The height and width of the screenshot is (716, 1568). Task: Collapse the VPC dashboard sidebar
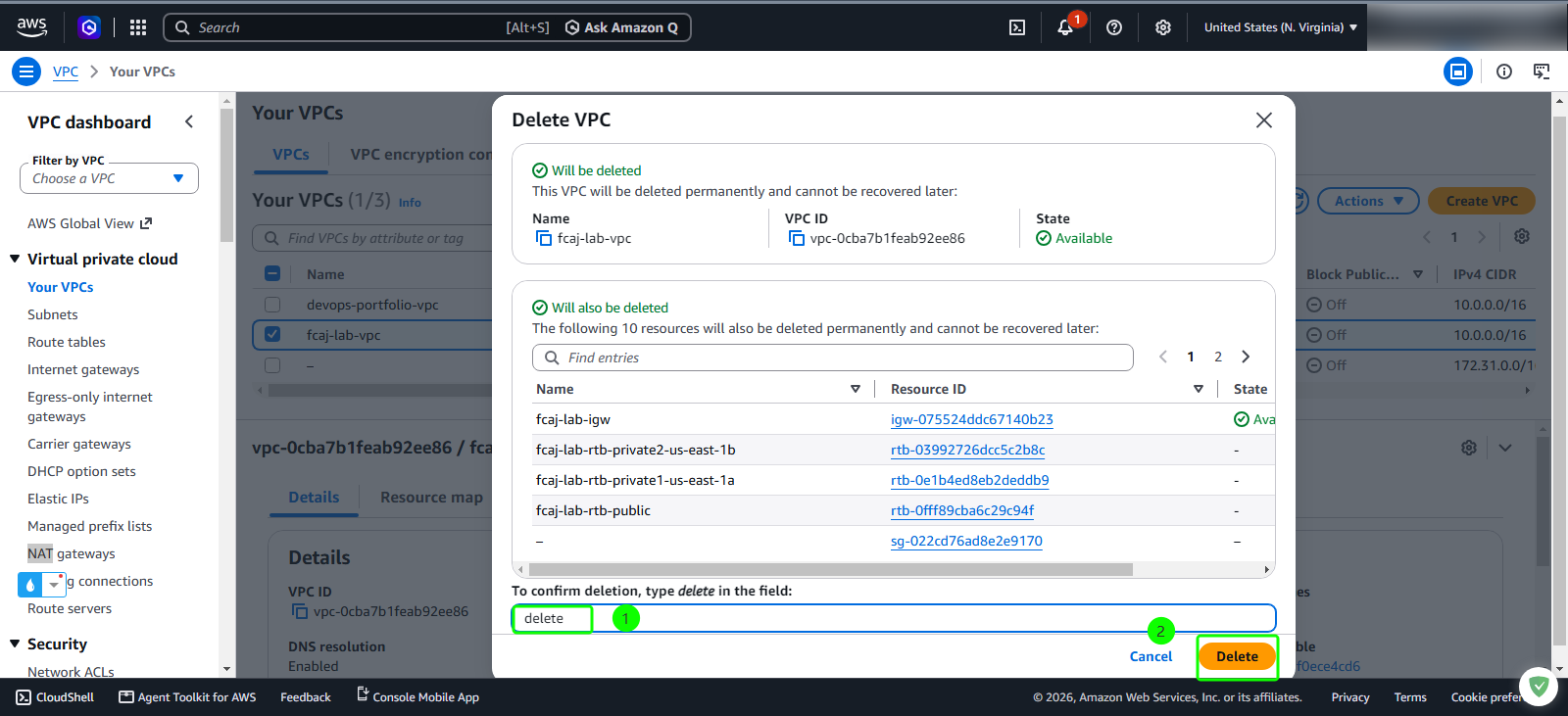coord(189,121)
